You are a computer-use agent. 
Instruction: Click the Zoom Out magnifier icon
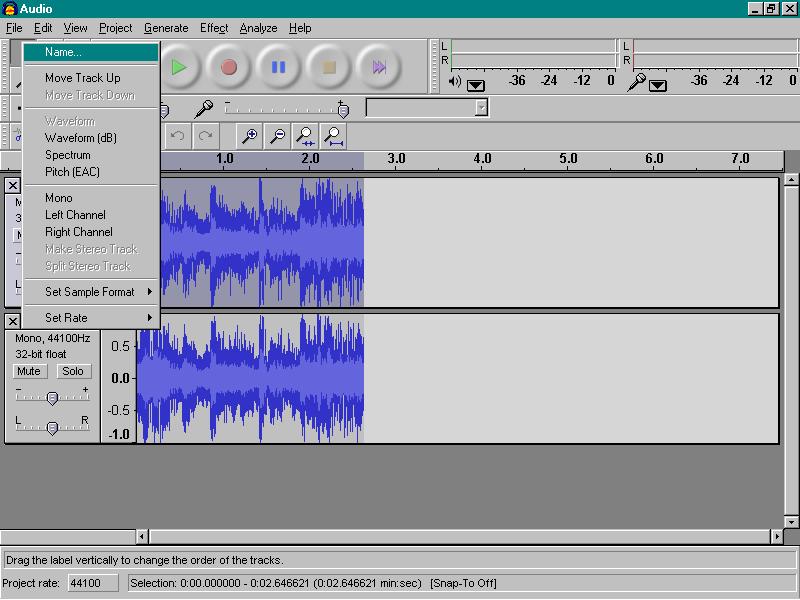click(278, 136)
